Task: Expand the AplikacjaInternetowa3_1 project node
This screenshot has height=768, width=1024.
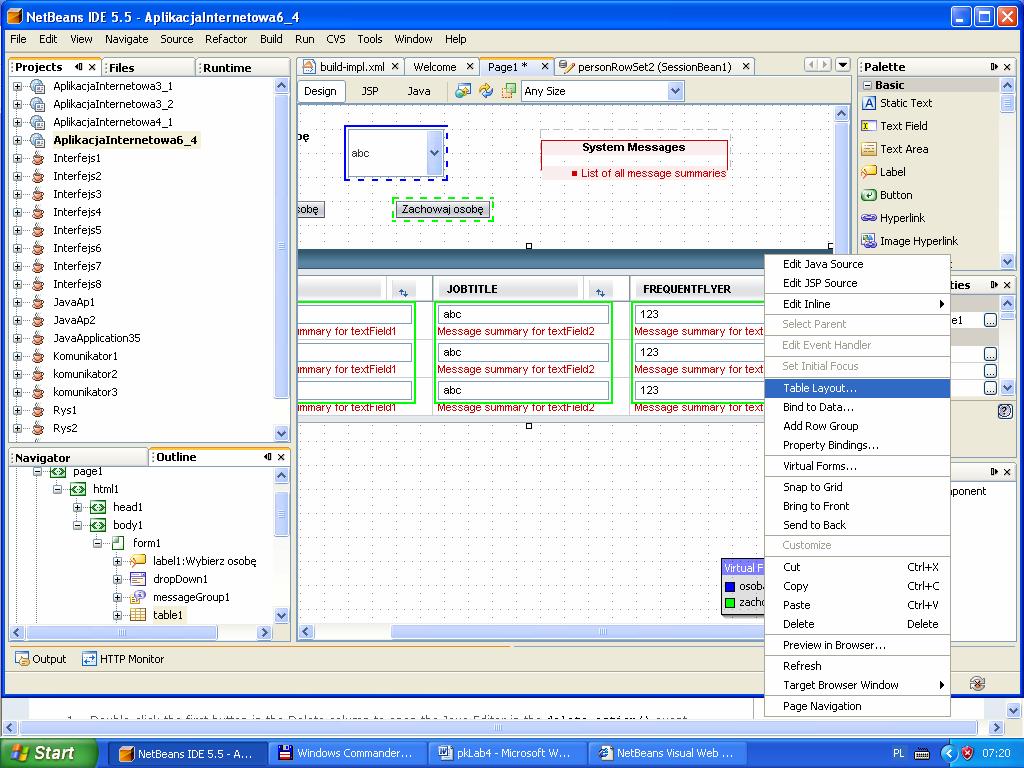Action: coord(18,86)
